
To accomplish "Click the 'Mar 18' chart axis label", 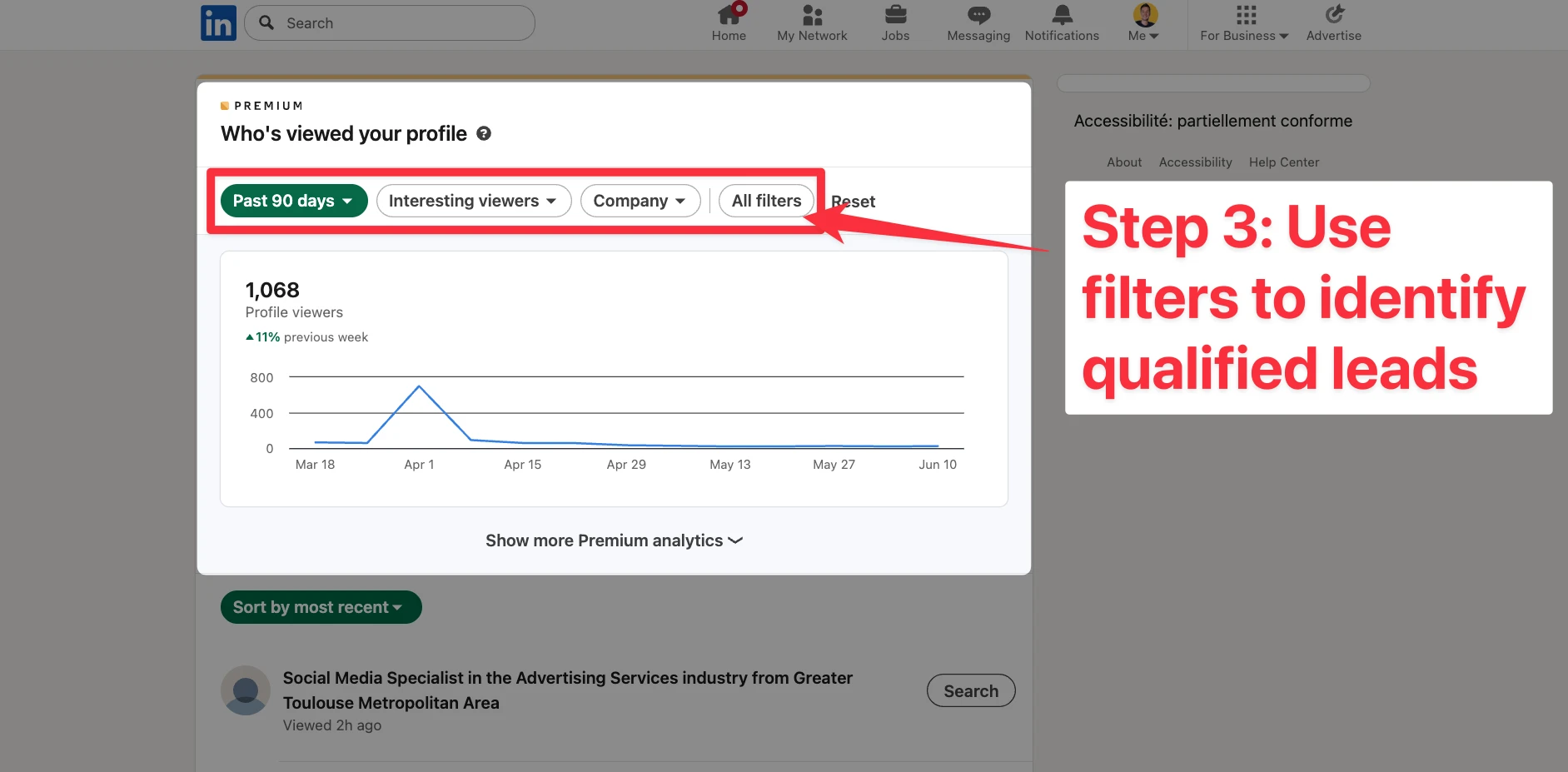I will (315, 465).
